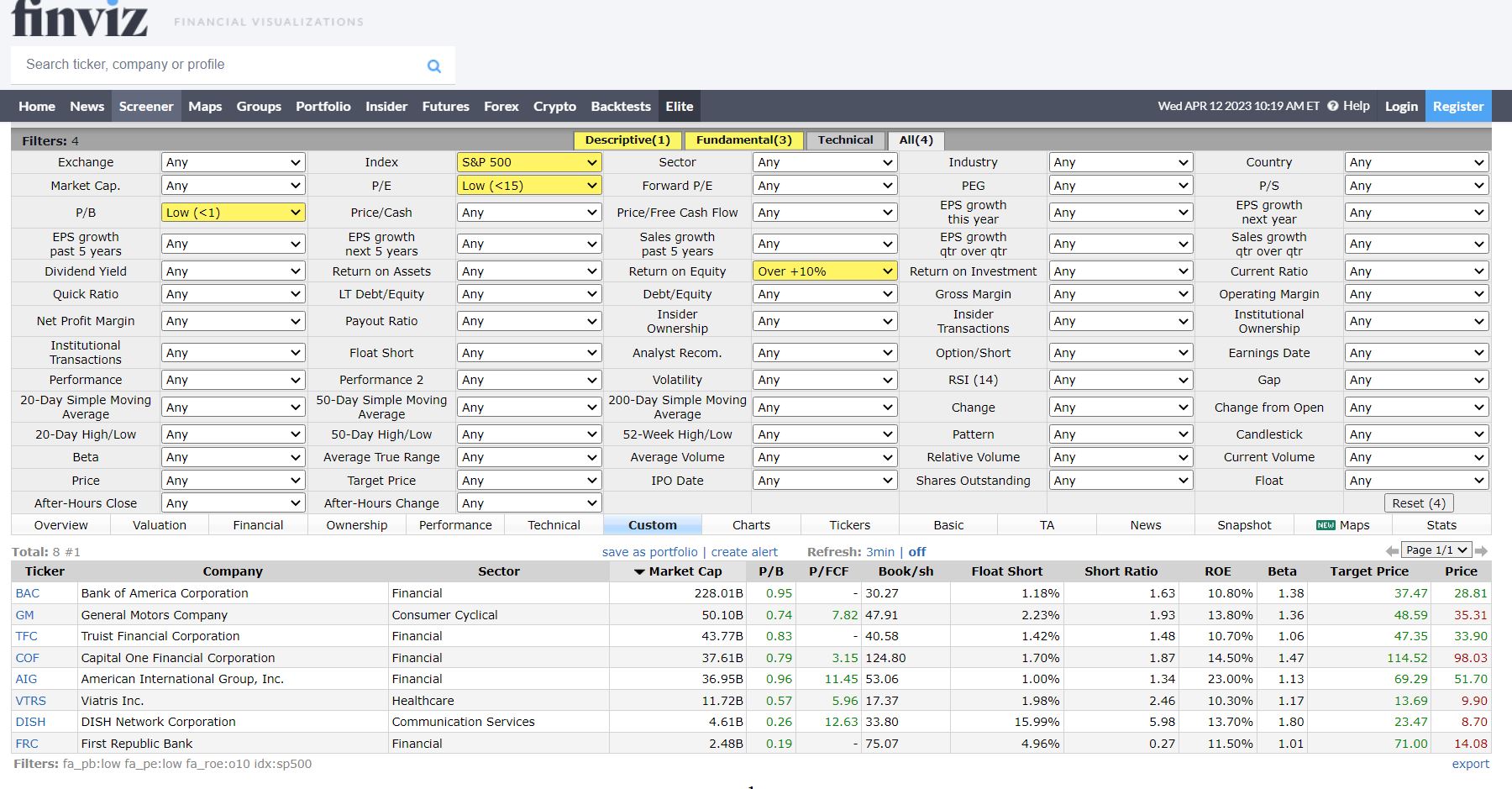Turn refresh off
Screen dimensions: 1512x789
(x=917, y=552)
